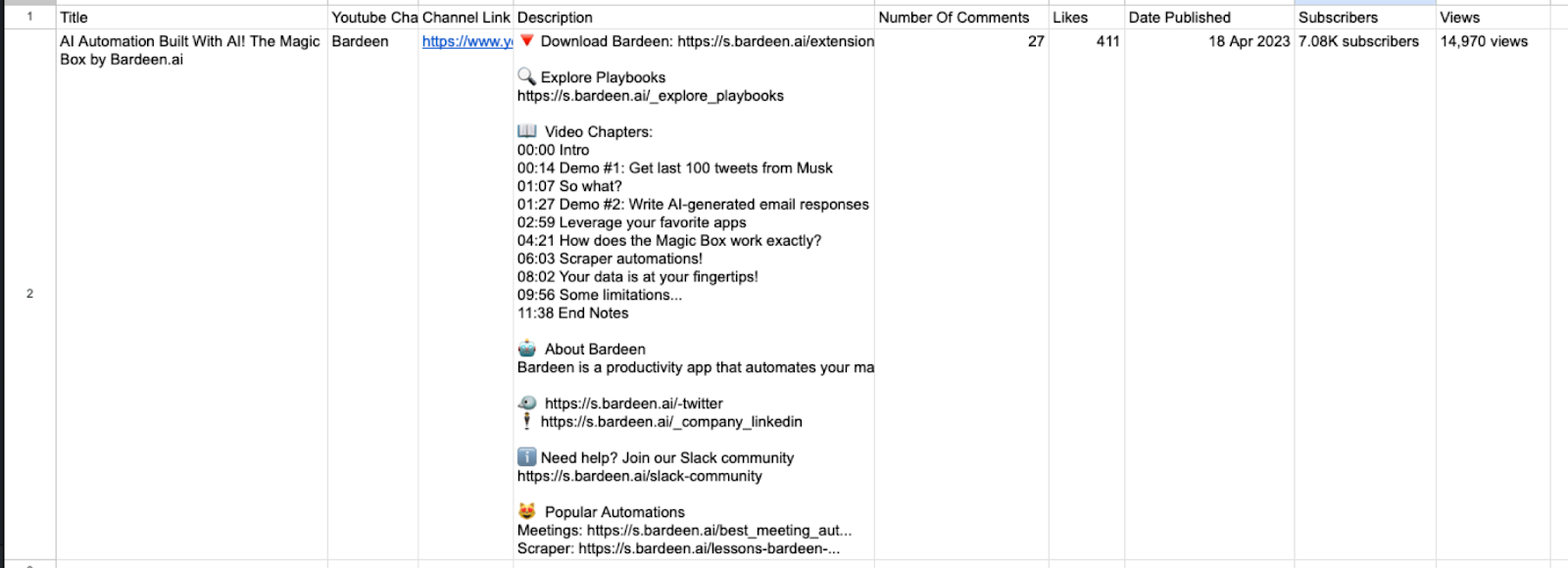This screenshot has width=1568, height=568.
Task: Select the cell containing 27 comments
Action: [x=961, y=294]
